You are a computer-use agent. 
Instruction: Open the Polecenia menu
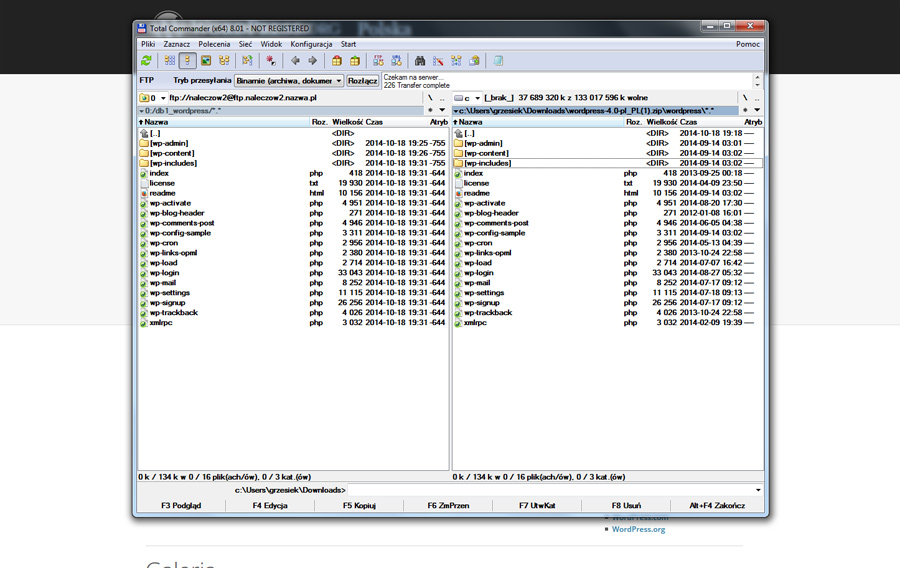coord(214,44)
